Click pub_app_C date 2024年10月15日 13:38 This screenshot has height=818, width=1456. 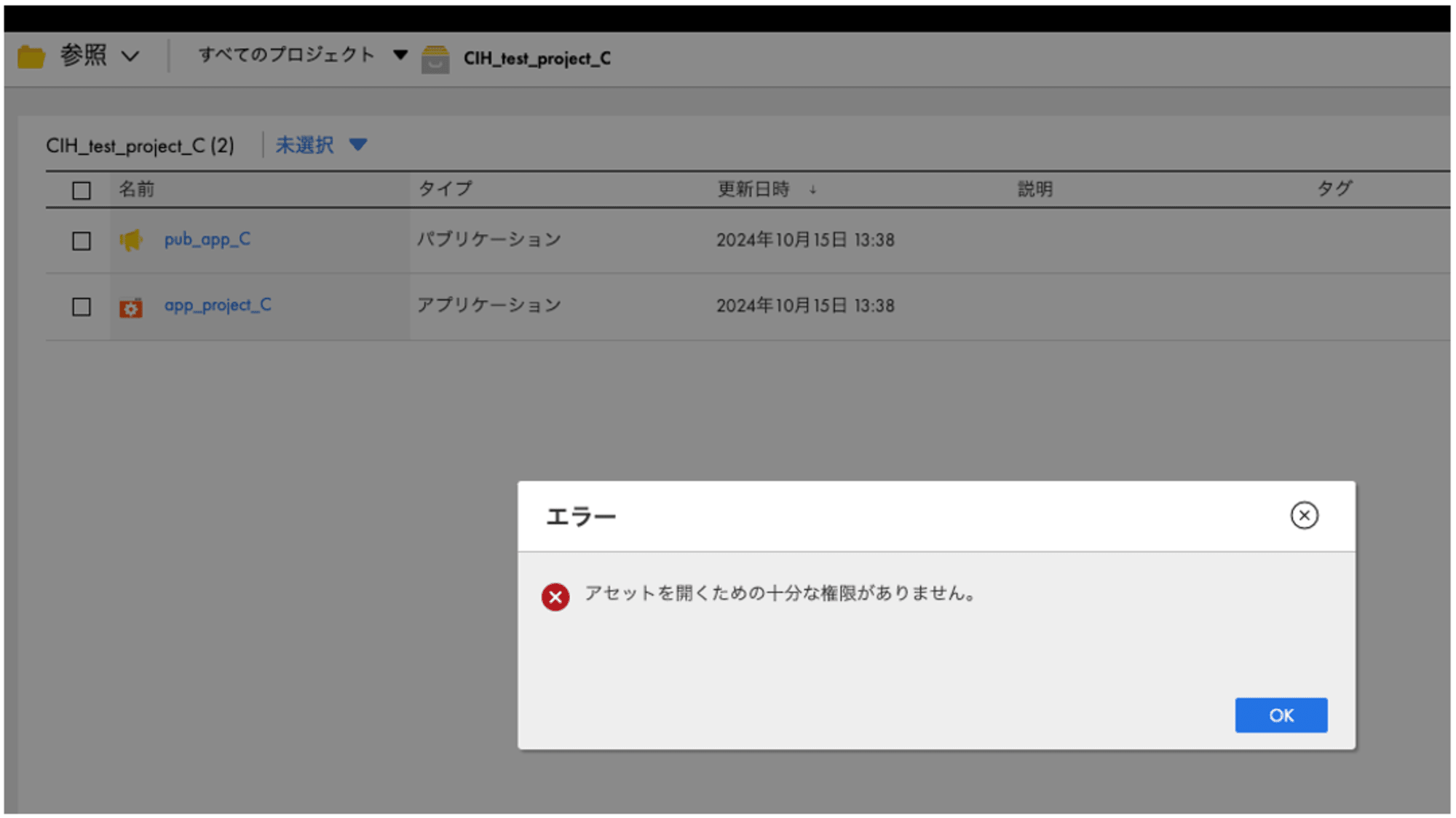805,240
